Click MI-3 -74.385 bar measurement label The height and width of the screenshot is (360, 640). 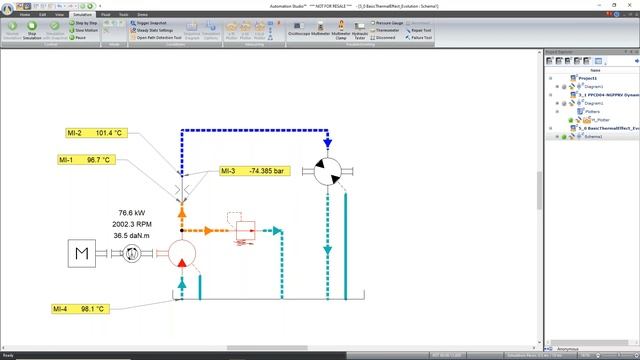pyautogui.click(x=255, y=171)
